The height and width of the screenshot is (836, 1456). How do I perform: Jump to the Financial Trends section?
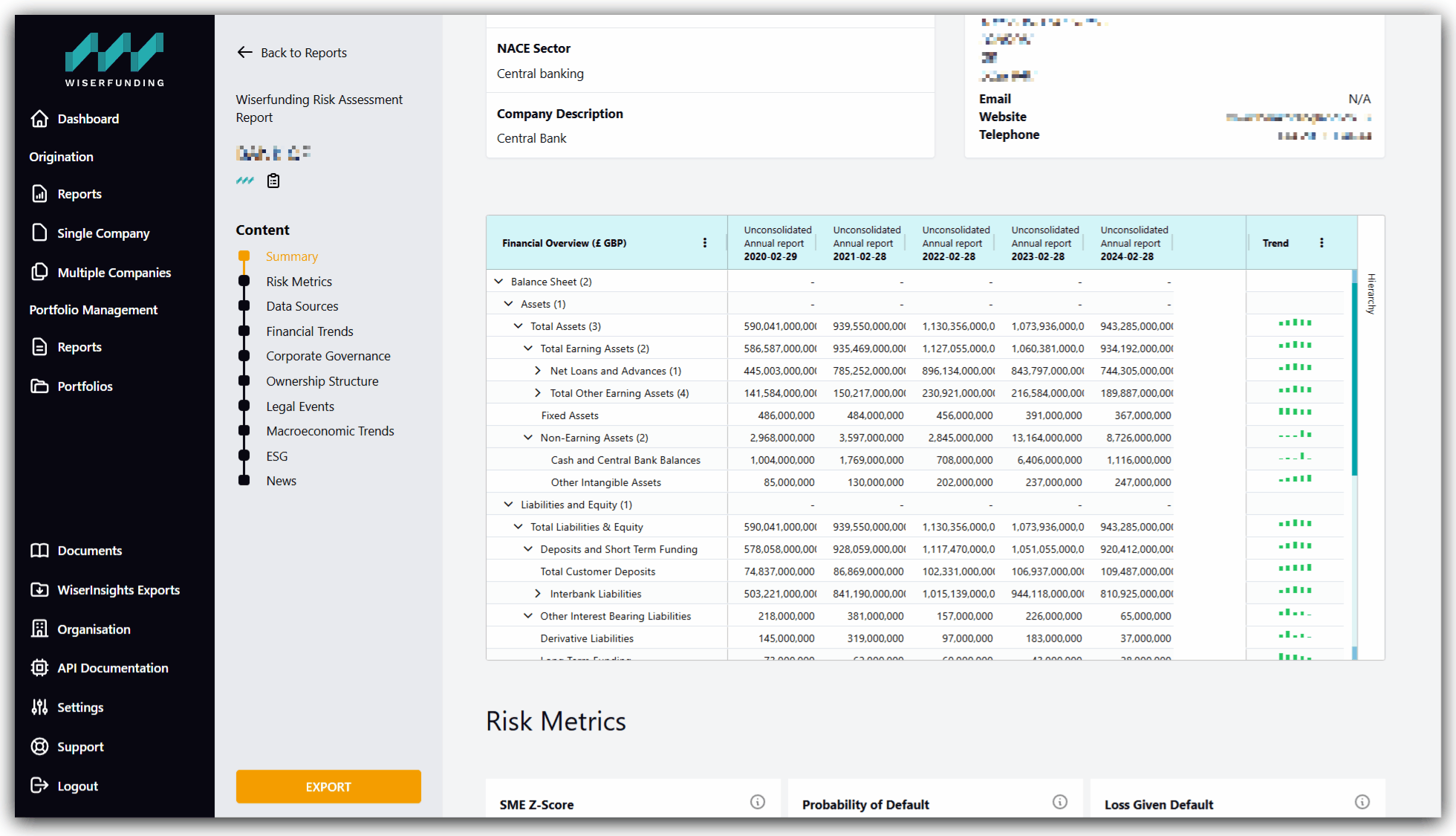point(310,331)
